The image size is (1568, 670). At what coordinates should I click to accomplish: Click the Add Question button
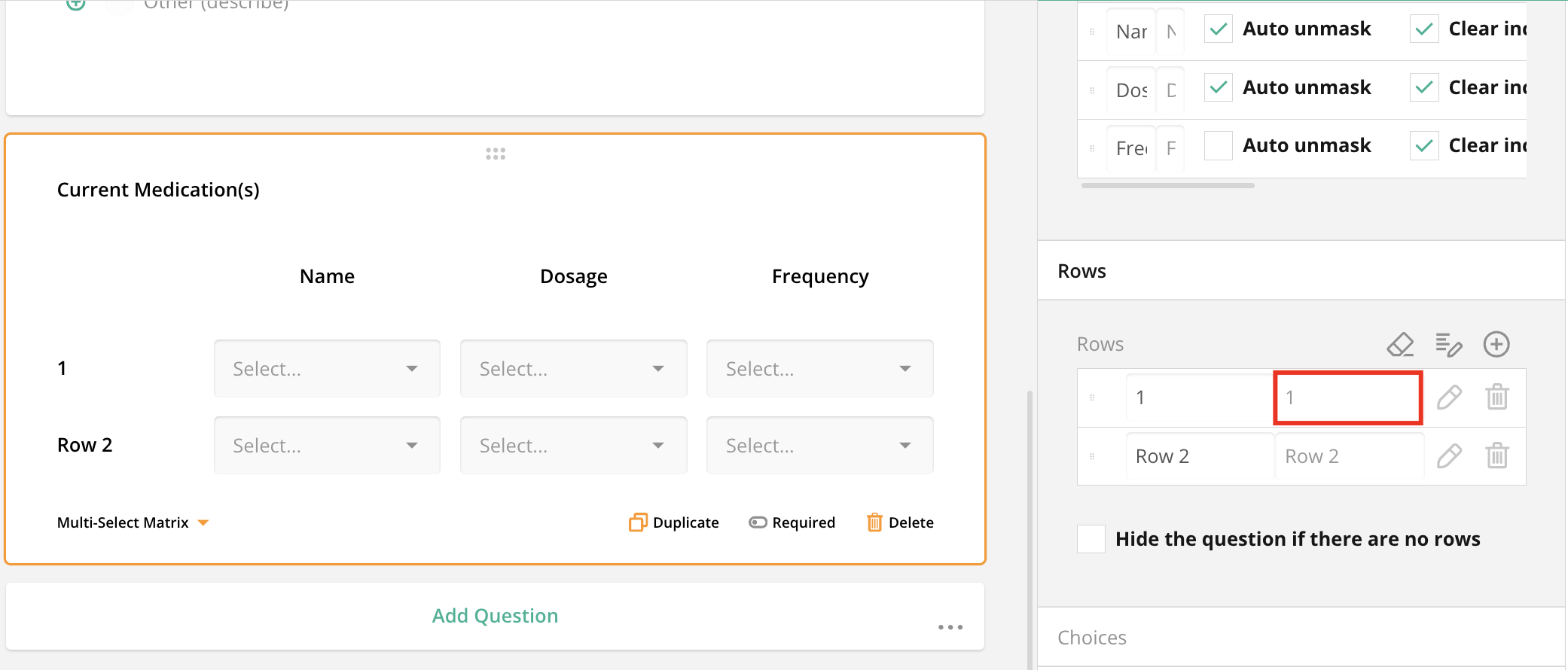[495, 616]
